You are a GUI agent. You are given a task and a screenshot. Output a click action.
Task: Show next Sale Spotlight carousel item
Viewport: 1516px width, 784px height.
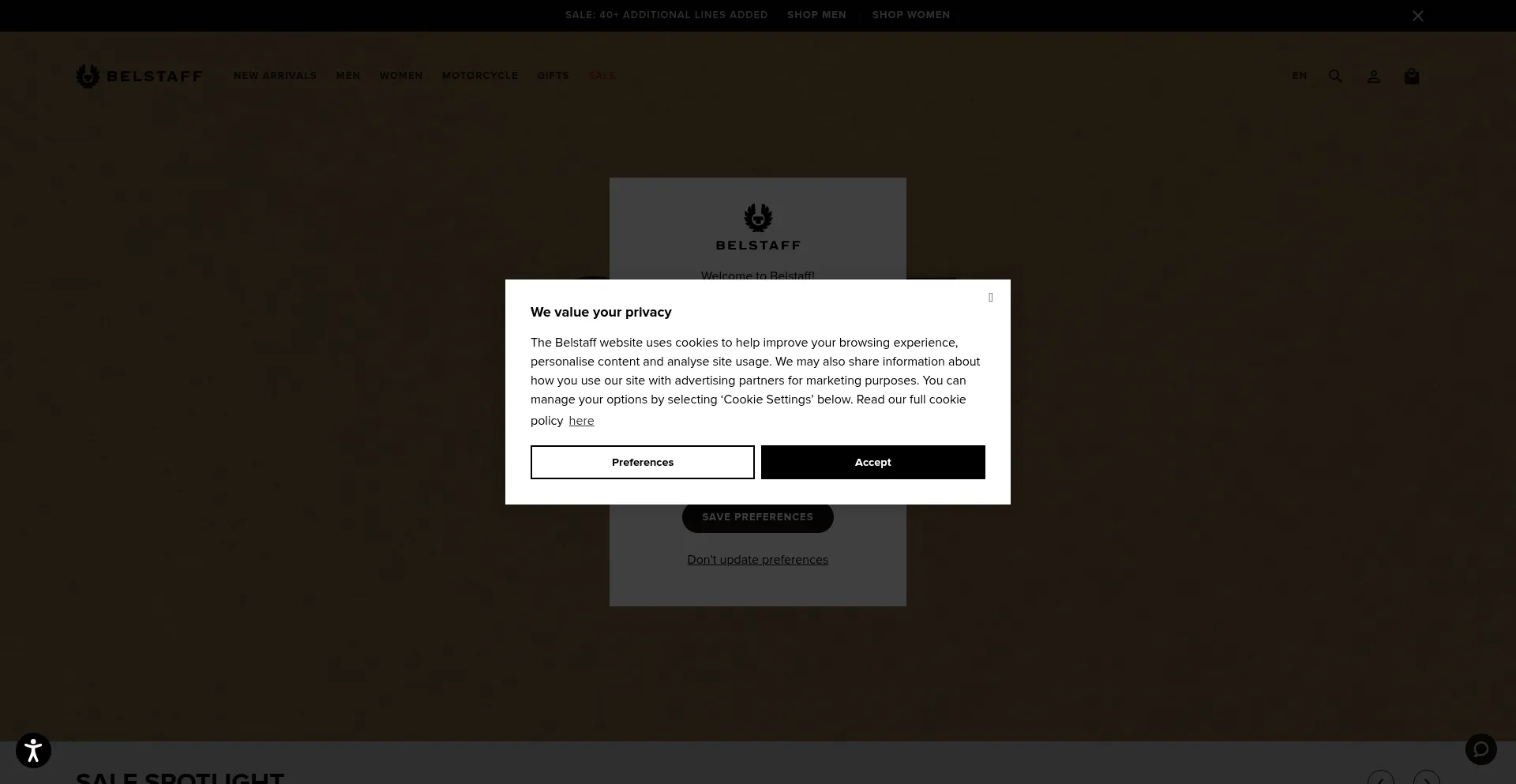[1427, 778]
